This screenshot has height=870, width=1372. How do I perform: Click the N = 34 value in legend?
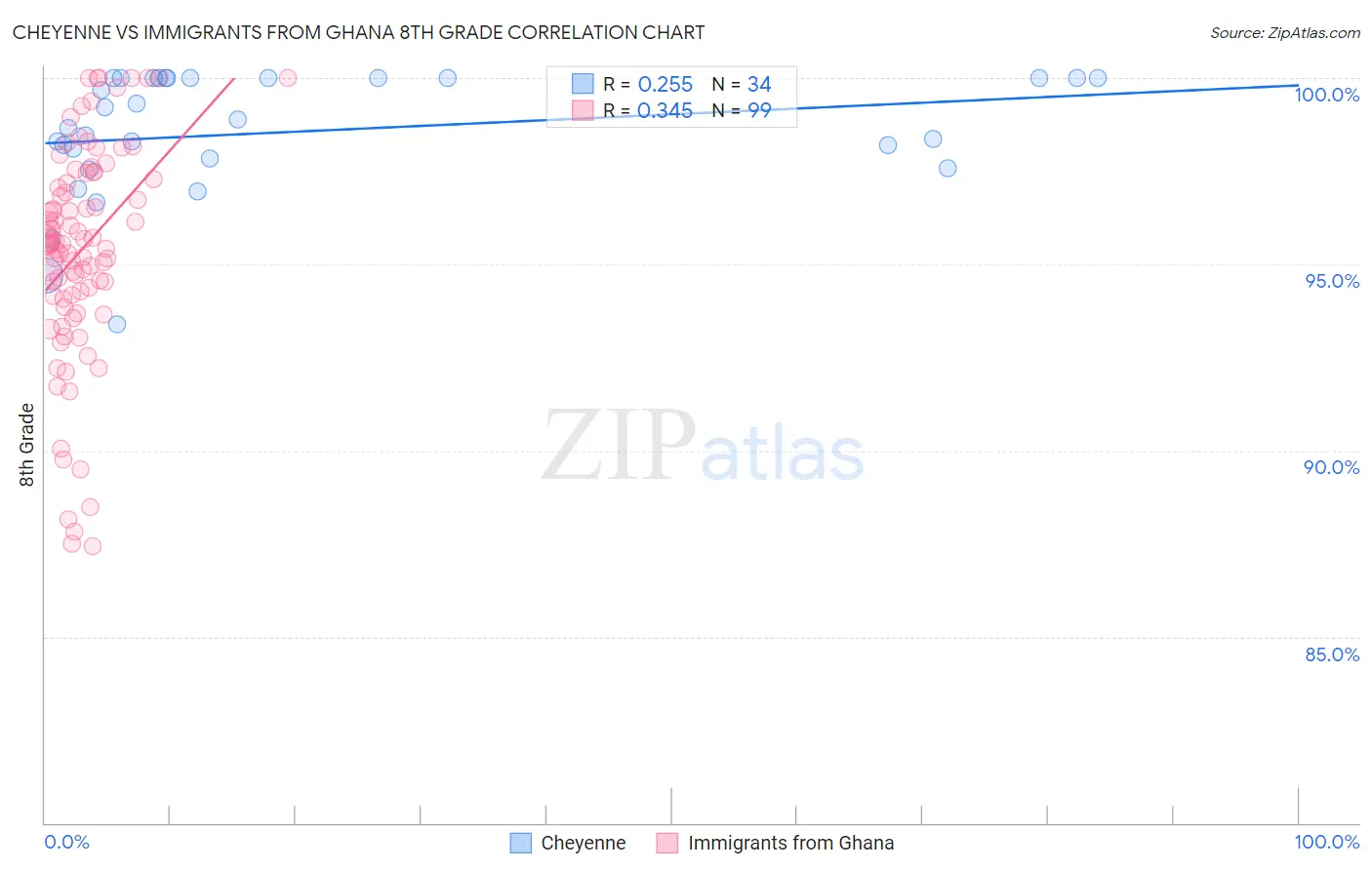[742, 84]
